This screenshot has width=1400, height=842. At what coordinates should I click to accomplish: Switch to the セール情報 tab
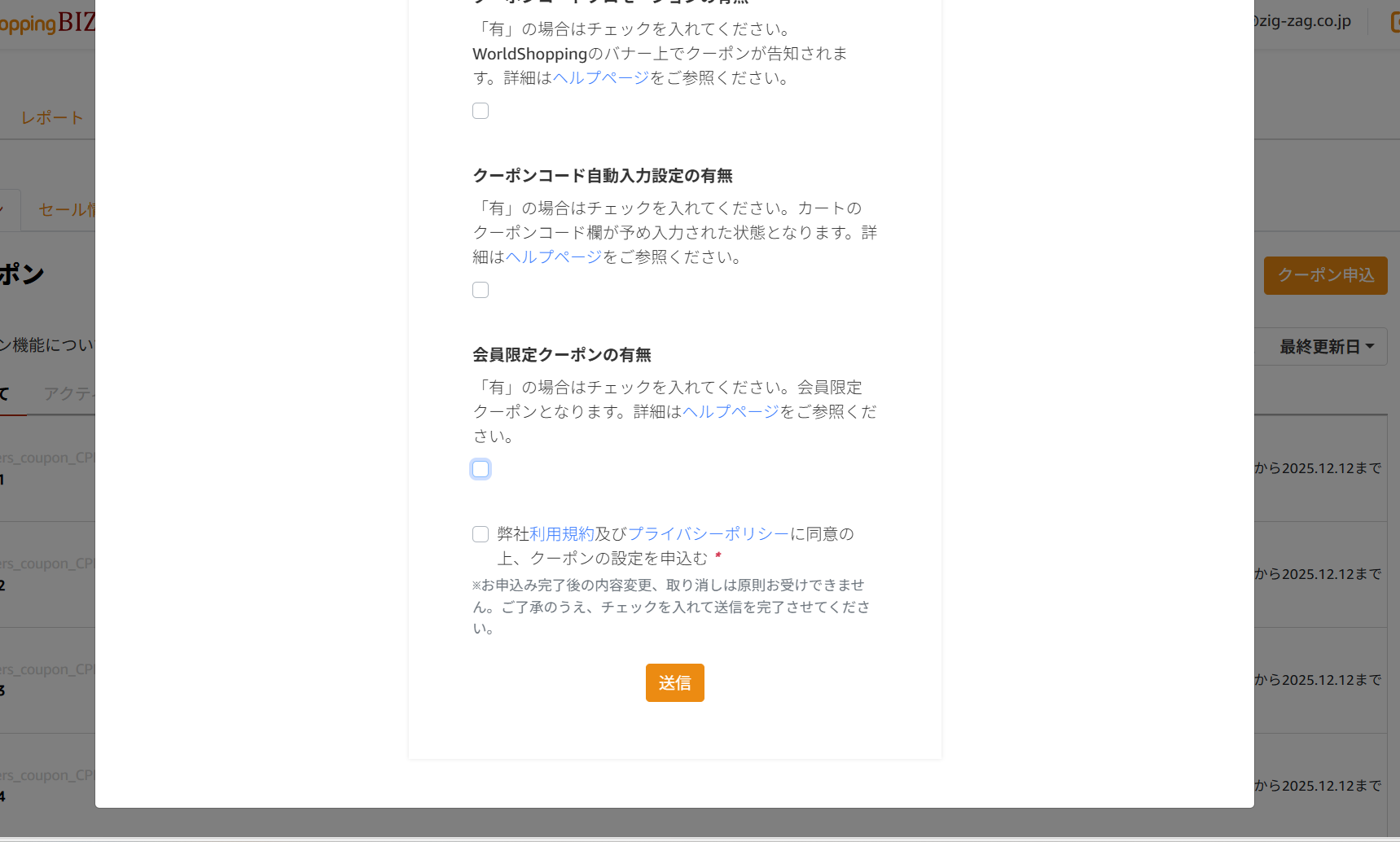(67, 209)
